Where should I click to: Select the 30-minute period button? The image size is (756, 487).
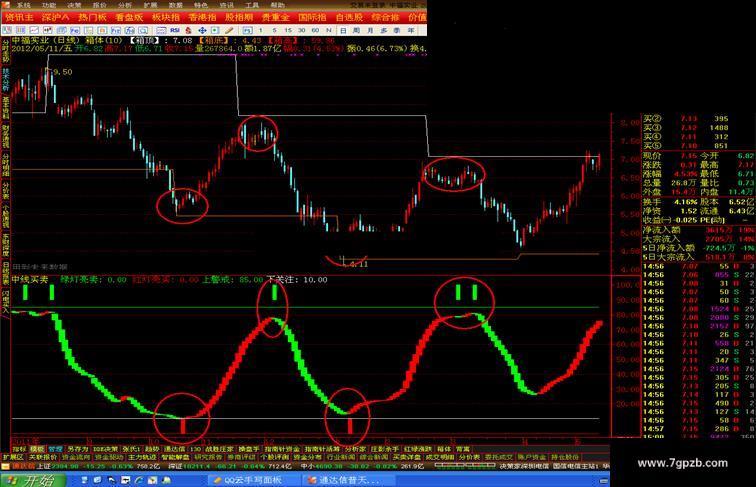301,30
